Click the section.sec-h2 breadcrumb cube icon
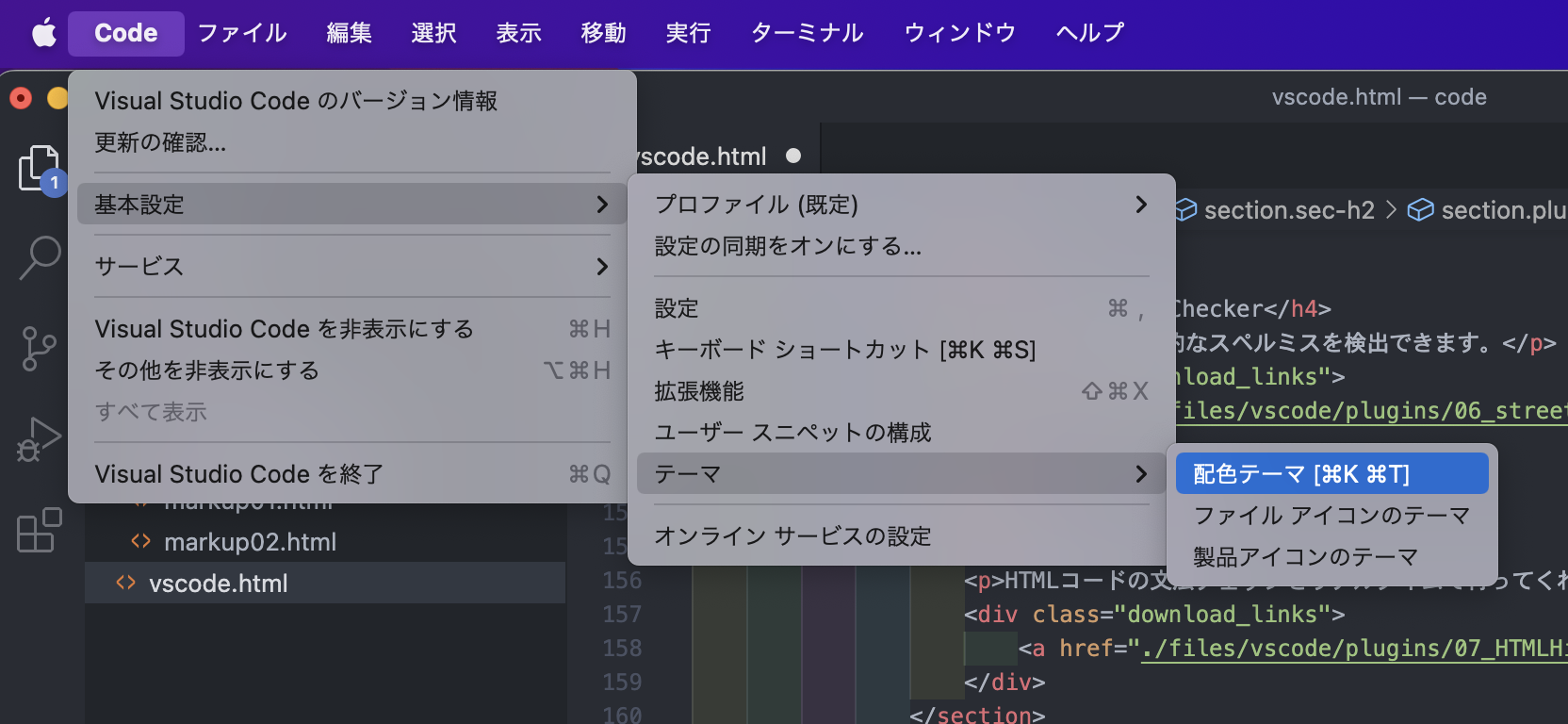The image size is (1568, 724). tap(1185, 210)
